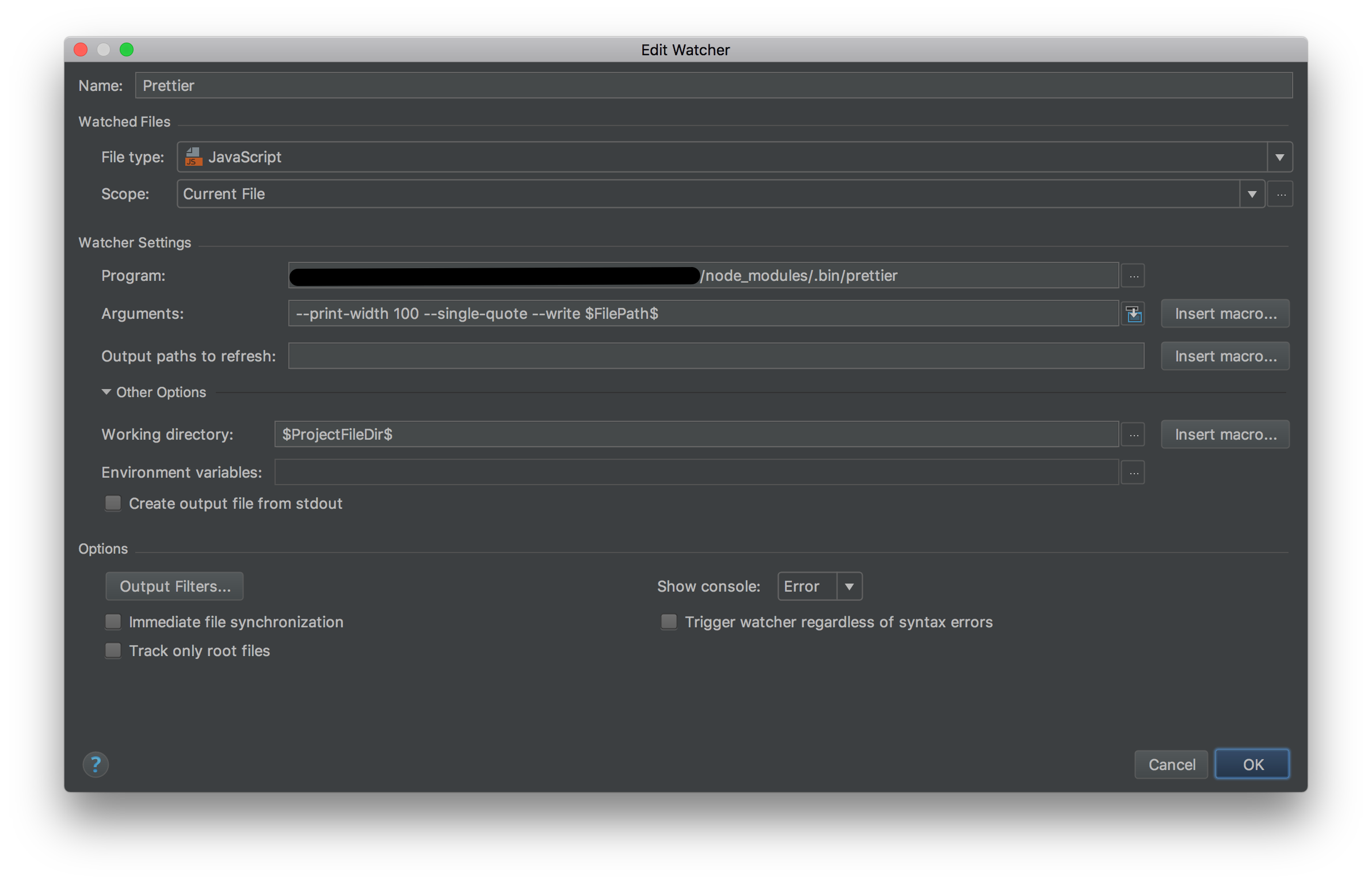Open the File type dropdown arrow

coord(1279,157)
